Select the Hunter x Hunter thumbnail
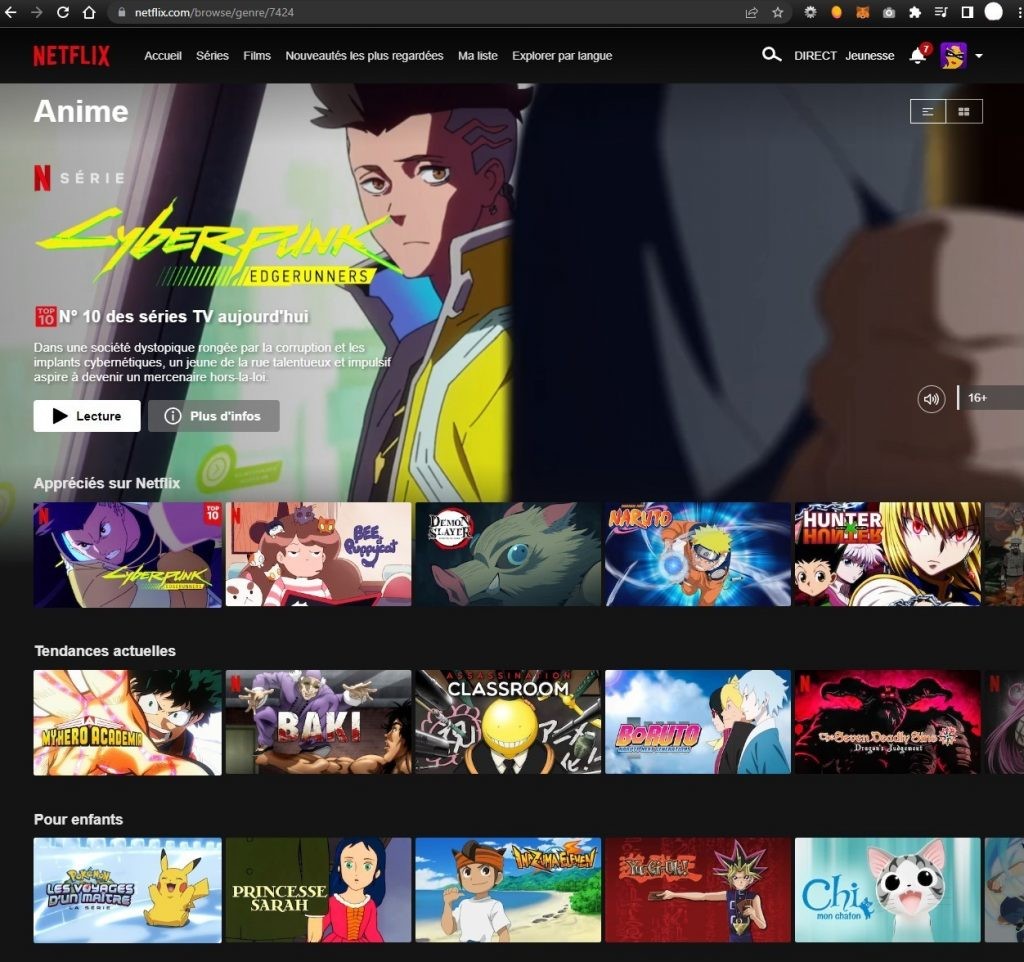The width and height of the screenshot is (1024, 962). tap(888, 554)
